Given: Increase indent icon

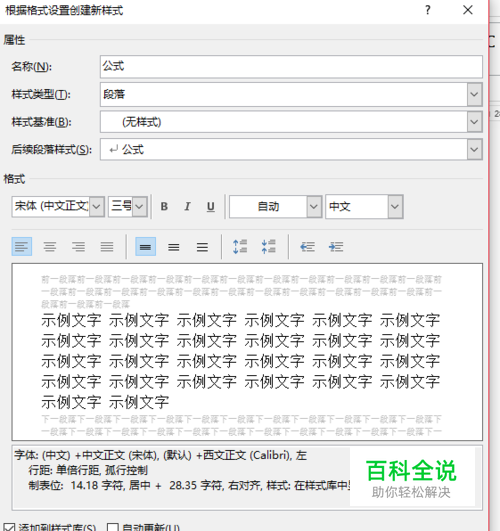Looking at the screenshot, I should click(x=336, y=247).
